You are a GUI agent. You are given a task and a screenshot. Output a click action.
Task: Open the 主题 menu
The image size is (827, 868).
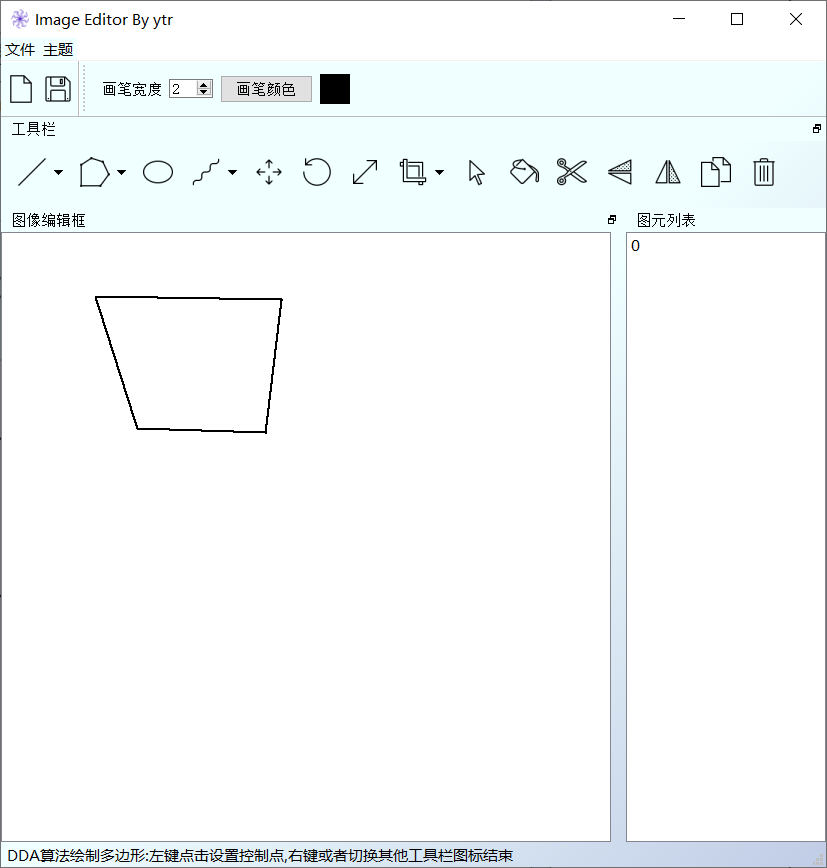click(x=58, y=50)
